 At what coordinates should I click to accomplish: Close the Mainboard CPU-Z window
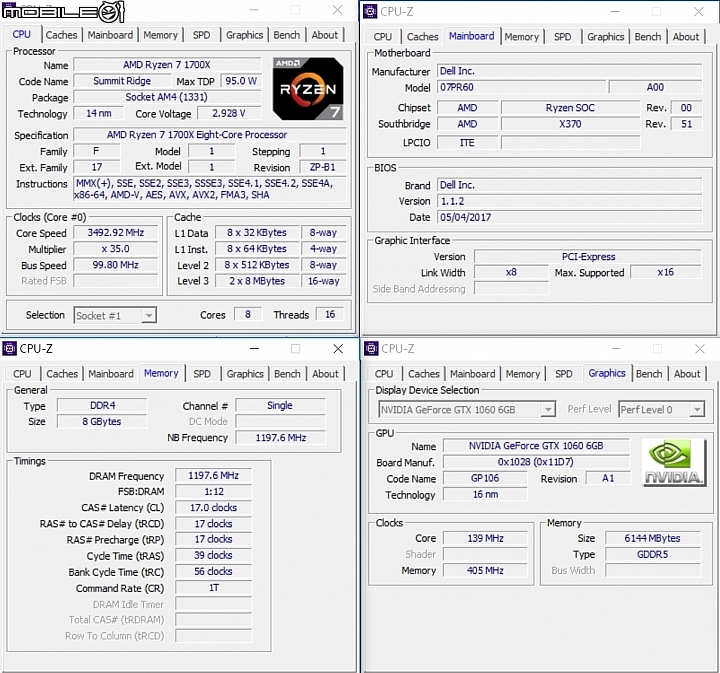(x=698, y=12)
